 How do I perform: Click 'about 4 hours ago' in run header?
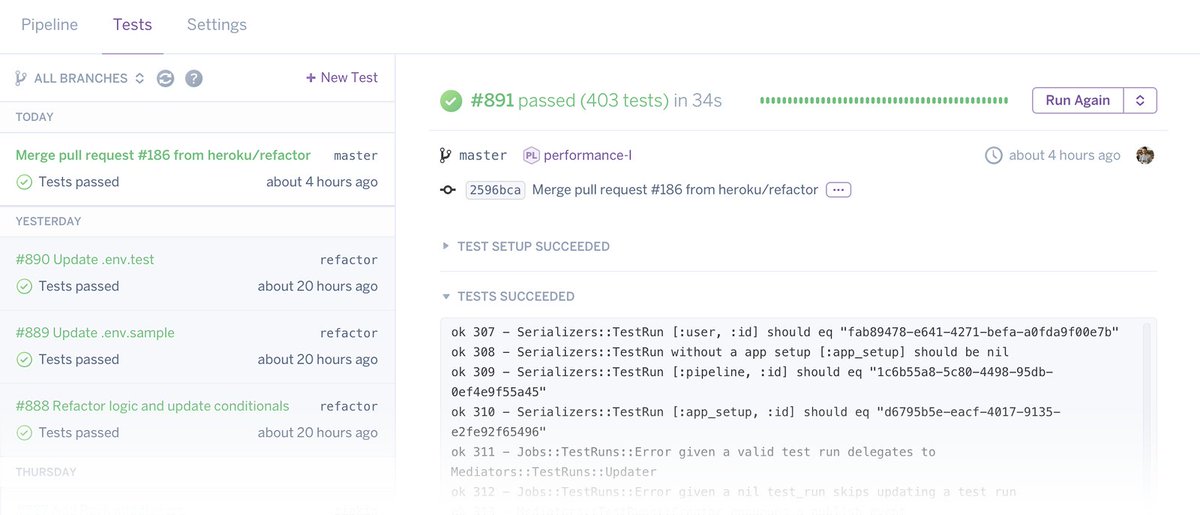pyautogui.click(x=1065, y=155)
